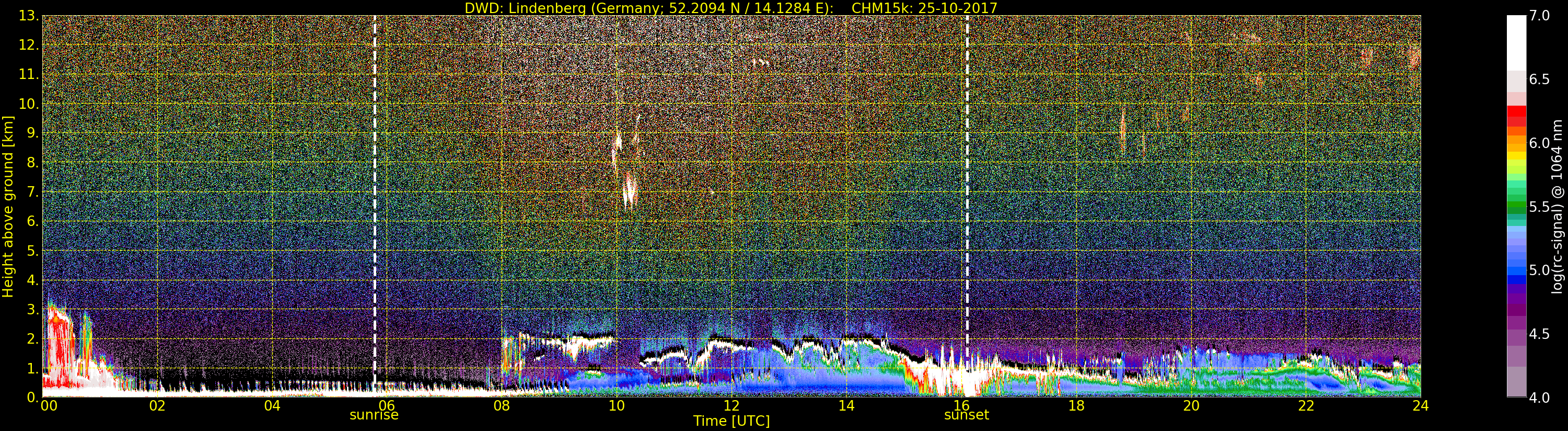Click the colorbar tick label "6.5"
Image resolution: width=1568 pixels, height=431 pixels.
coord(1539,80)
